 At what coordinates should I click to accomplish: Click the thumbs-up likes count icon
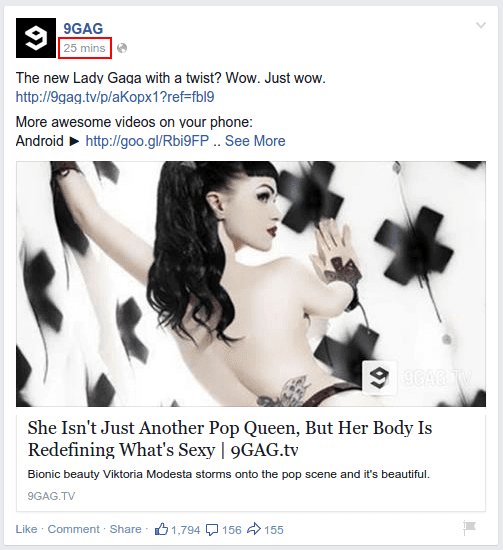point(161,529)
